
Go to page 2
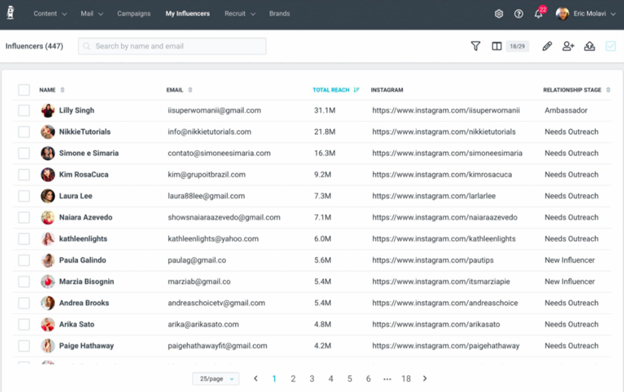[293, 379]
